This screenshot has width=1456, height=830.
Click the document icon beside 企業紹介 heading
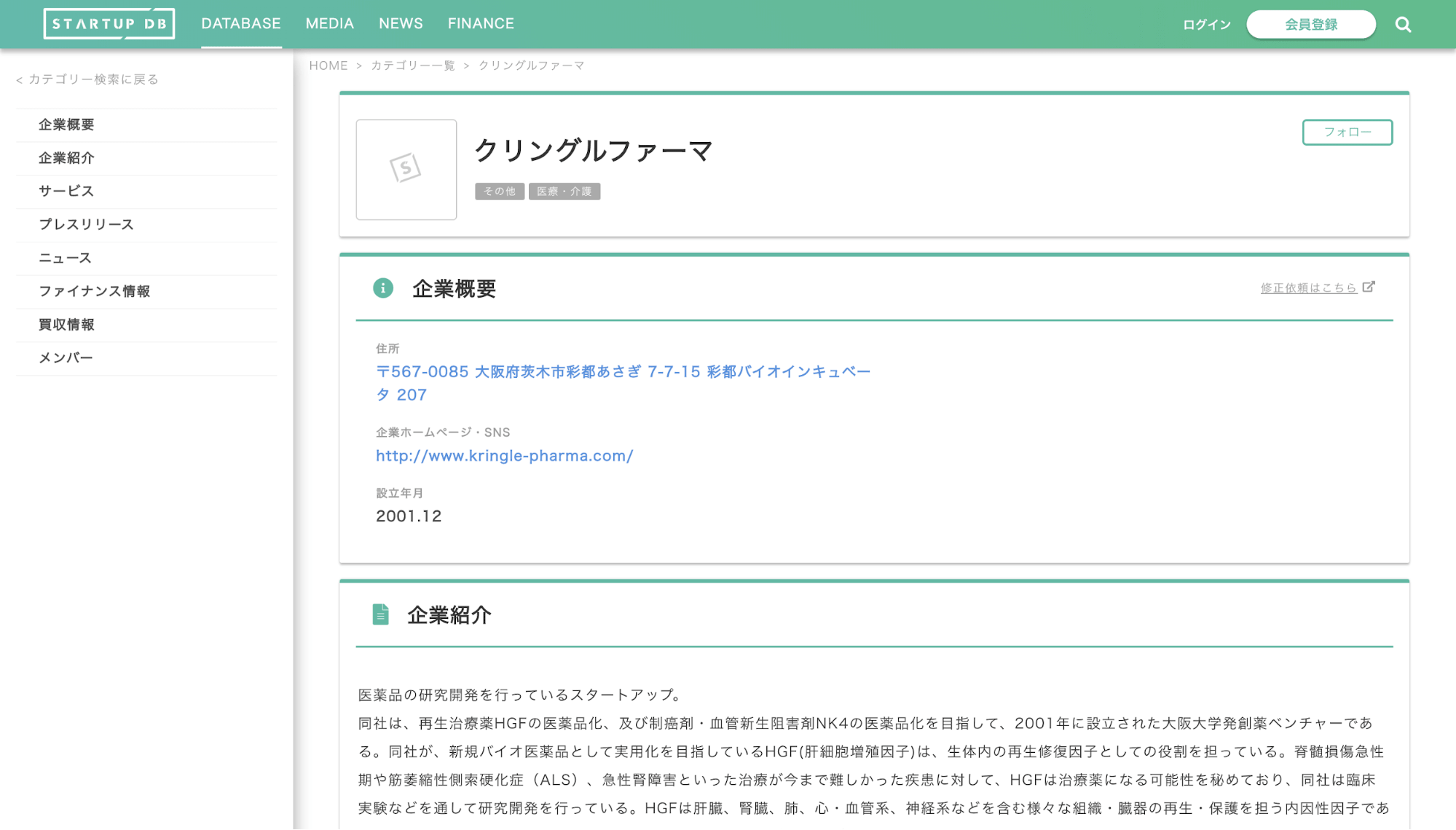pos(380,614)
